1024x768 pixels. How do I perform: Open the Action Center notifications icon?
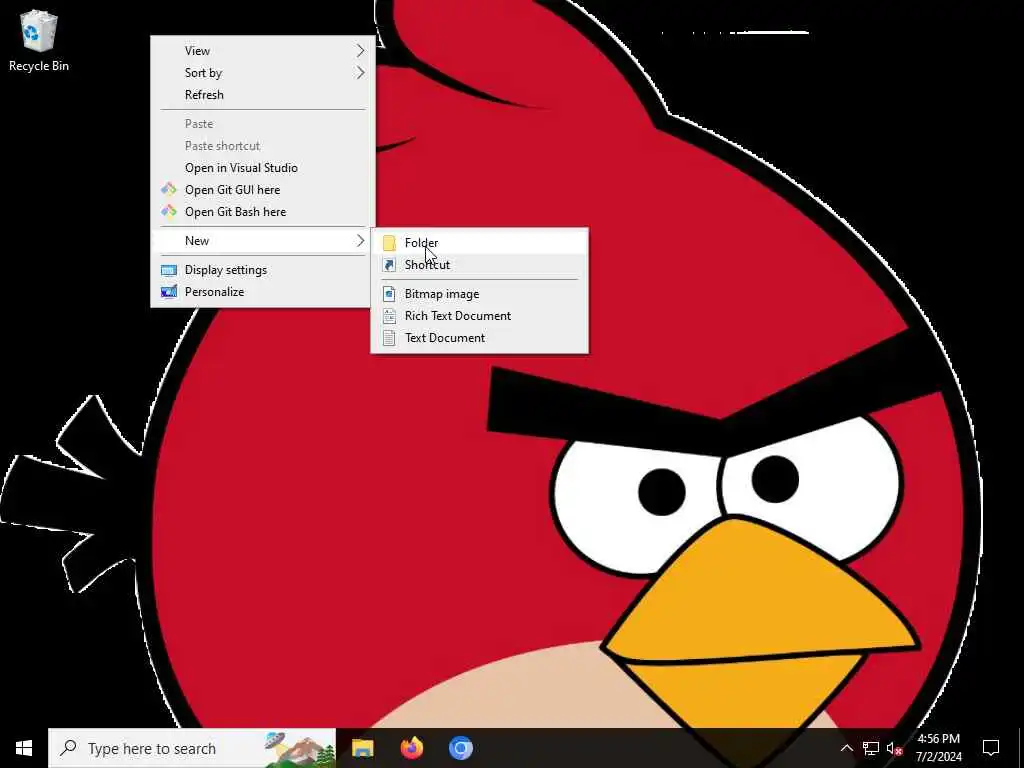(x=991, y=748)
